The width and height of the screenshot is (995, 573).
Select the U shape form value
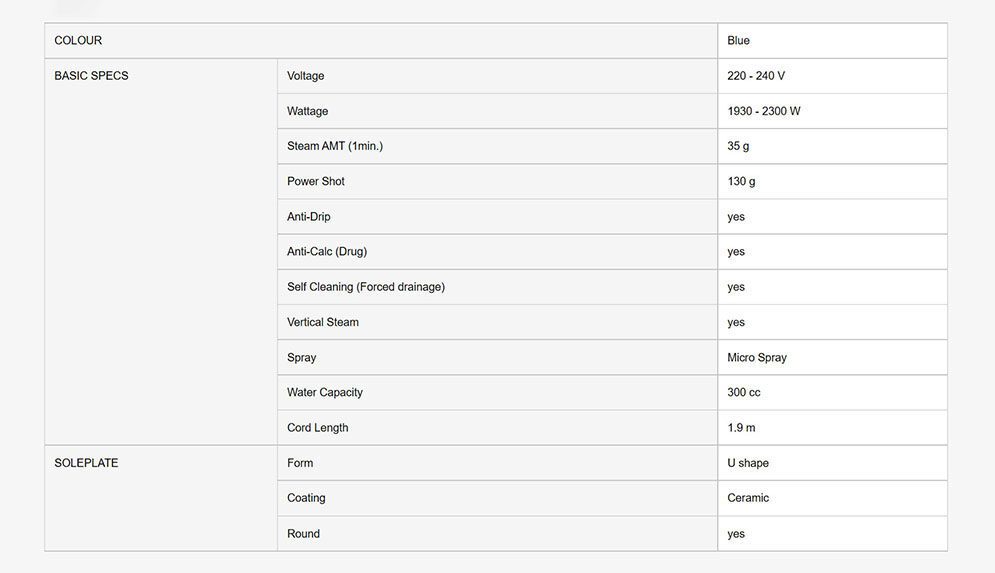tap(748, 463)
